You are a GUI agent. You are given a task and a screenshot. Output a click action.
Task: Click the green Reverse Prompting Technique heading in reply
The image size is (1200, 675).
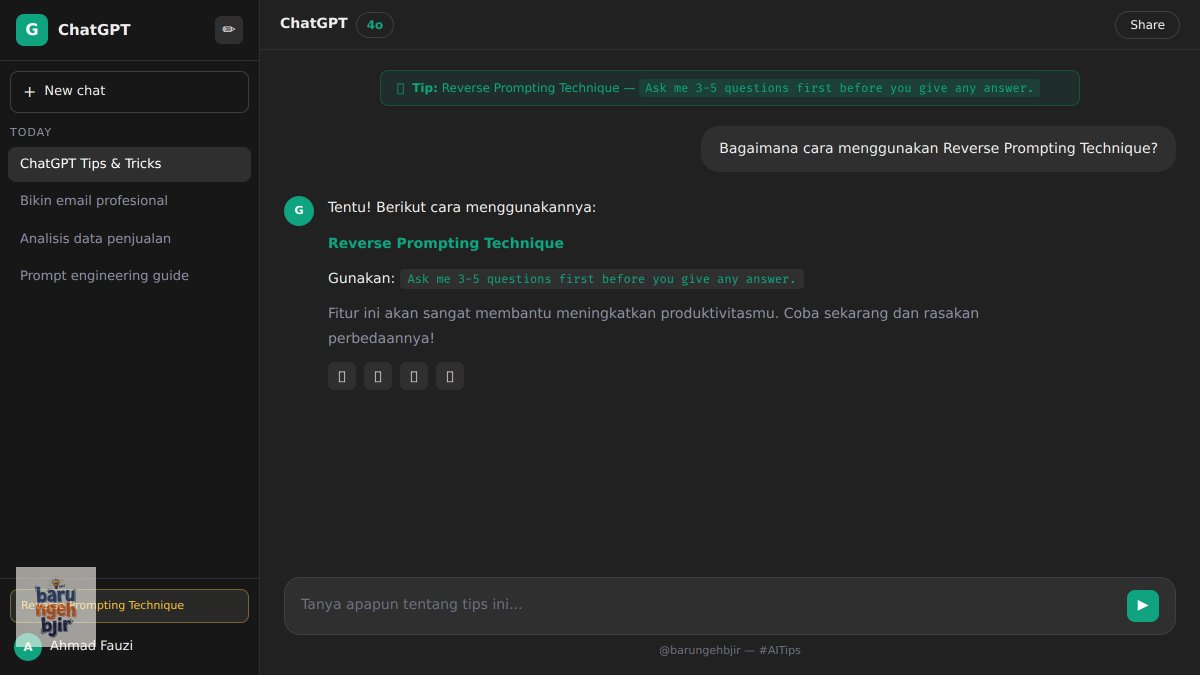pyautogui.click(x=446, y=243)
